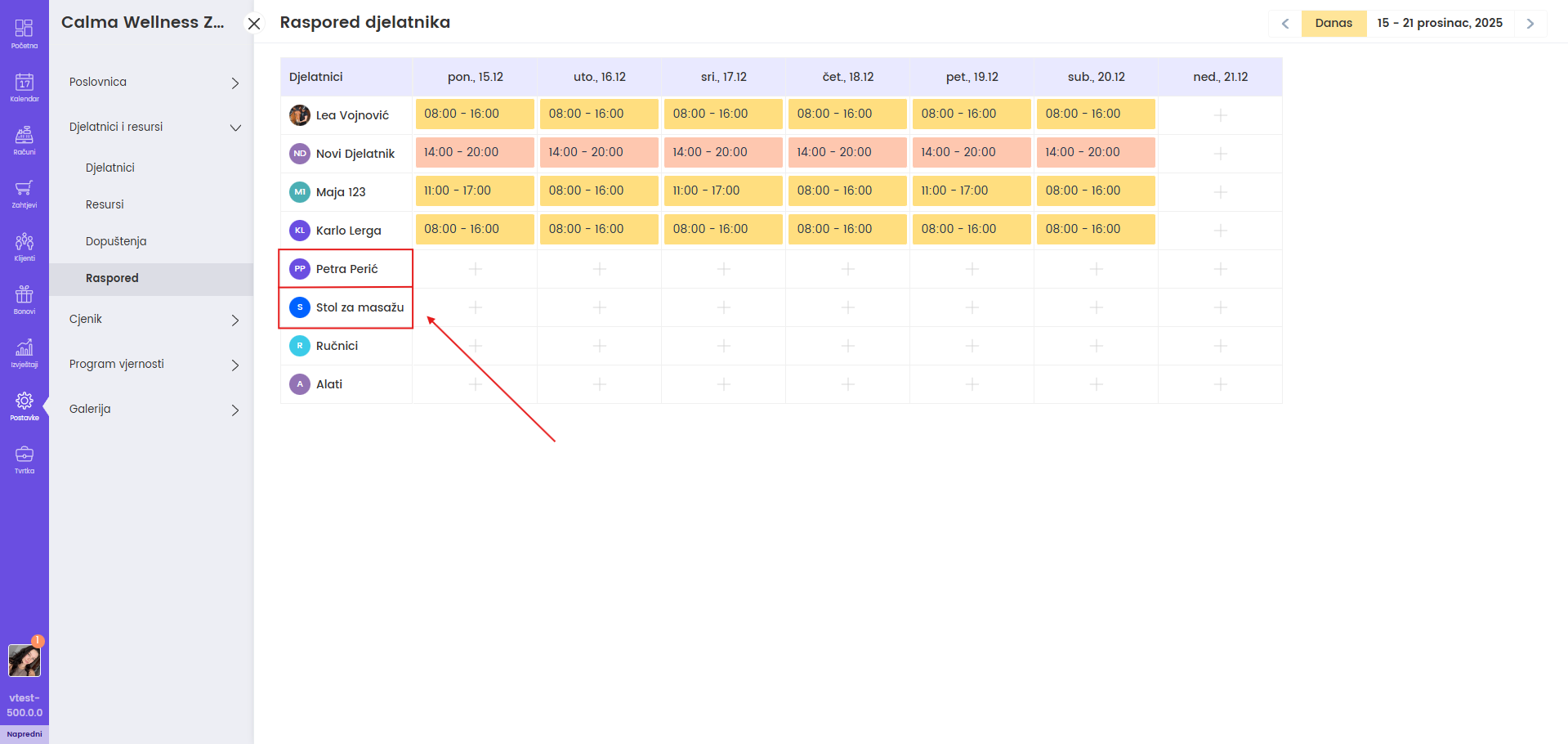Add shift for Petra Perić on Monday
This screenshot has height=744, width=1568.
tap(475, 269)
